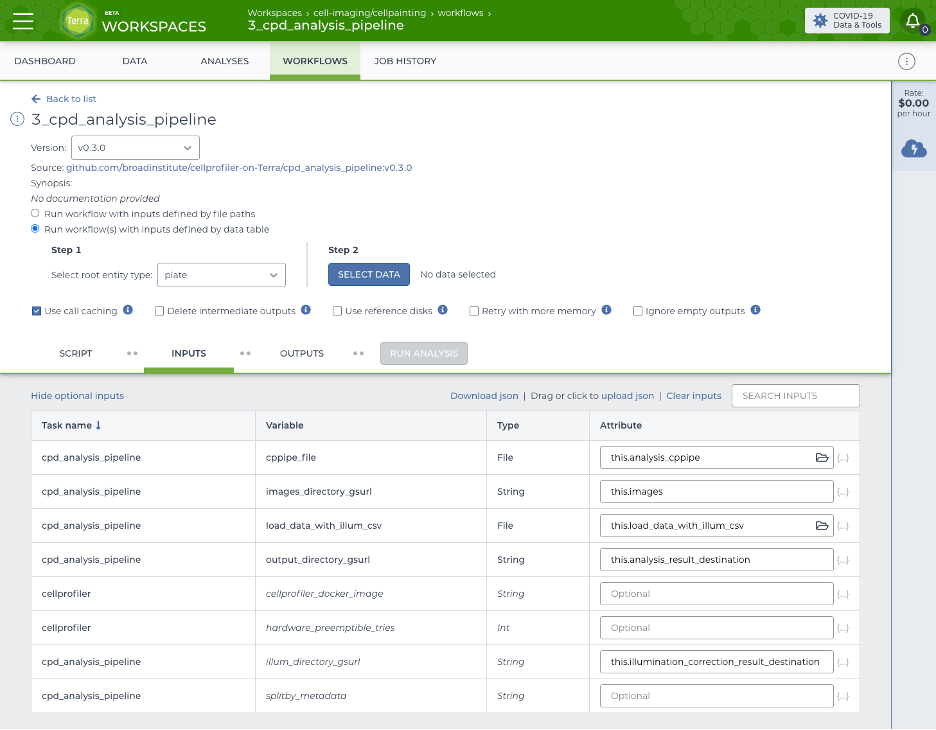Click the info icon beside workflow title
Viewport: 936px width, 730px height.
(x=17, y=120)
